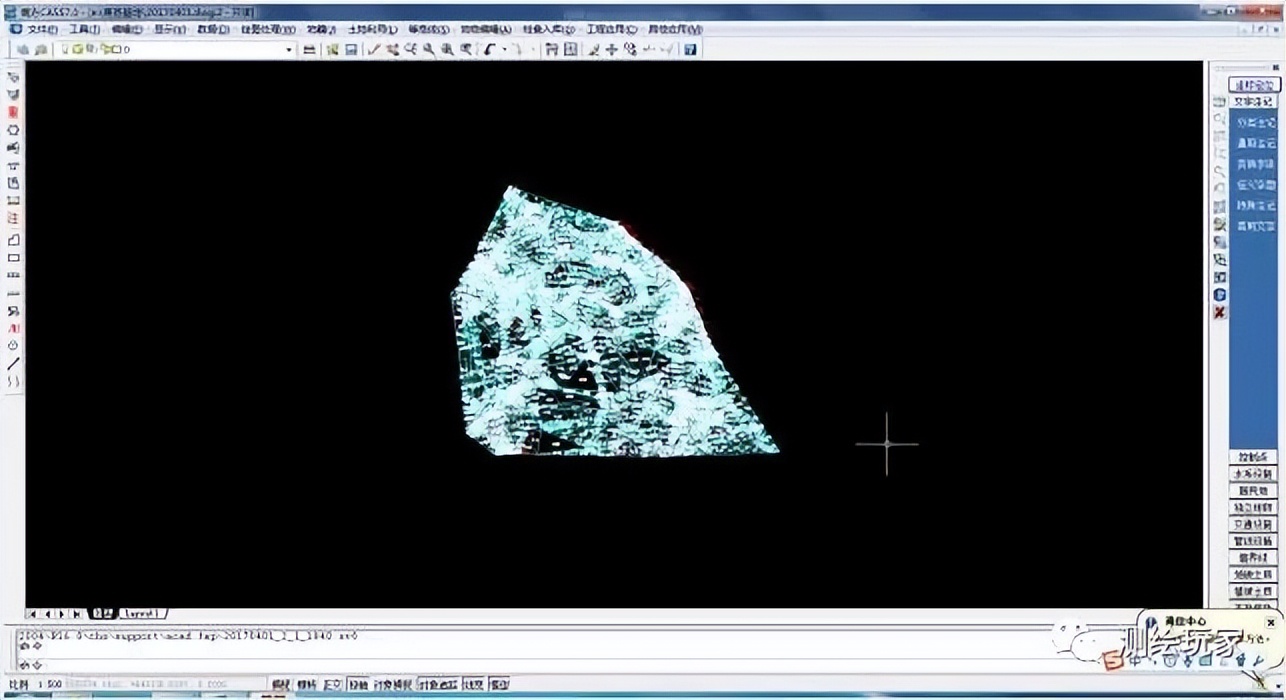1286x700 pixels.
Task: Toggle 正交 (Ortho) mode in status bar
Action: click(332, 685)
